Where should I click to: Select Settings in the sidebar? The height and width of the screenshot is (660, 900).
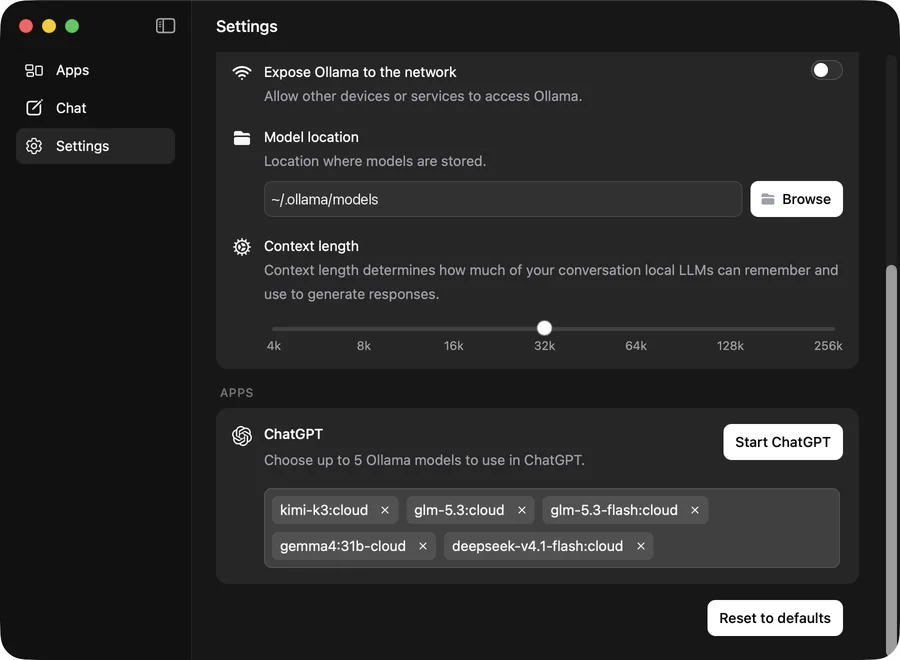click(x=95, y=146)
